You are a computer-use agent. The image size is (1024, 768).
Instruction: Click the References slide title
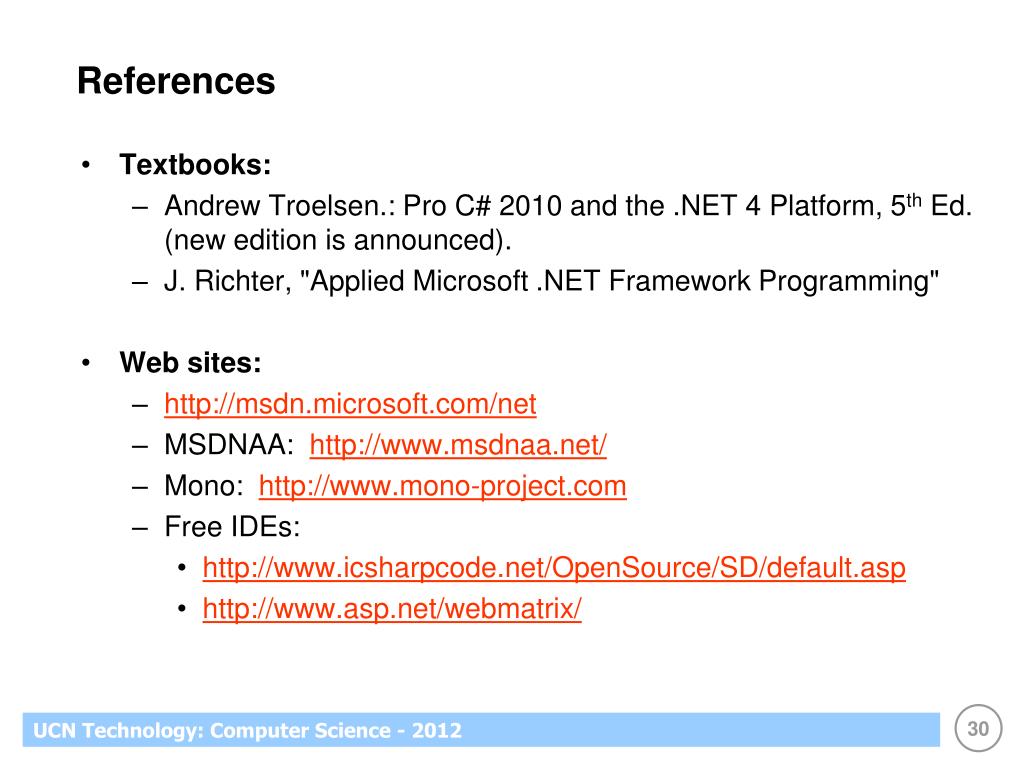(176, 81)
